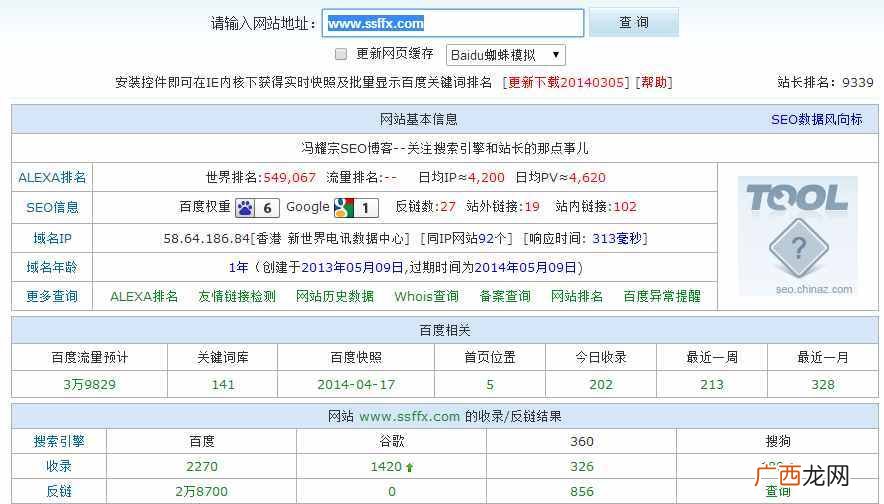Click Baidu backlink count 2万8700
Viewport: 884px width, 504px height.
click(x=201, y=491)
